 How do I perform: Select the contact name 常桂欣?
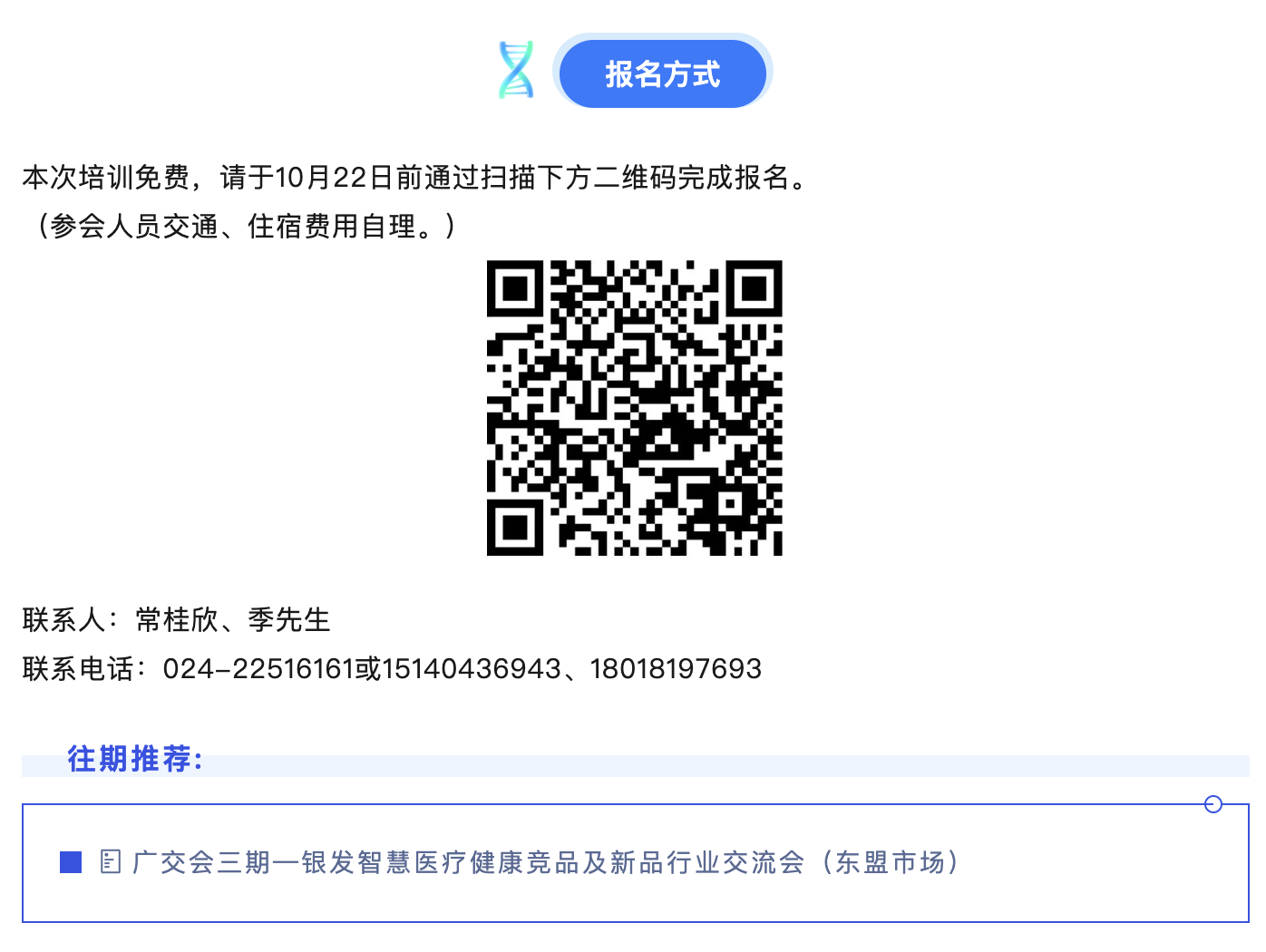177,620
